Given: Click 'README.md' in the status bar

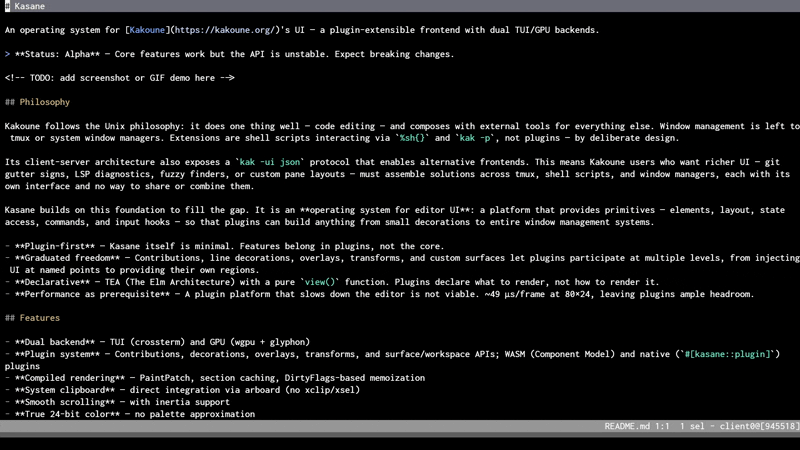Looking at the screenshot, I should 627,426.
